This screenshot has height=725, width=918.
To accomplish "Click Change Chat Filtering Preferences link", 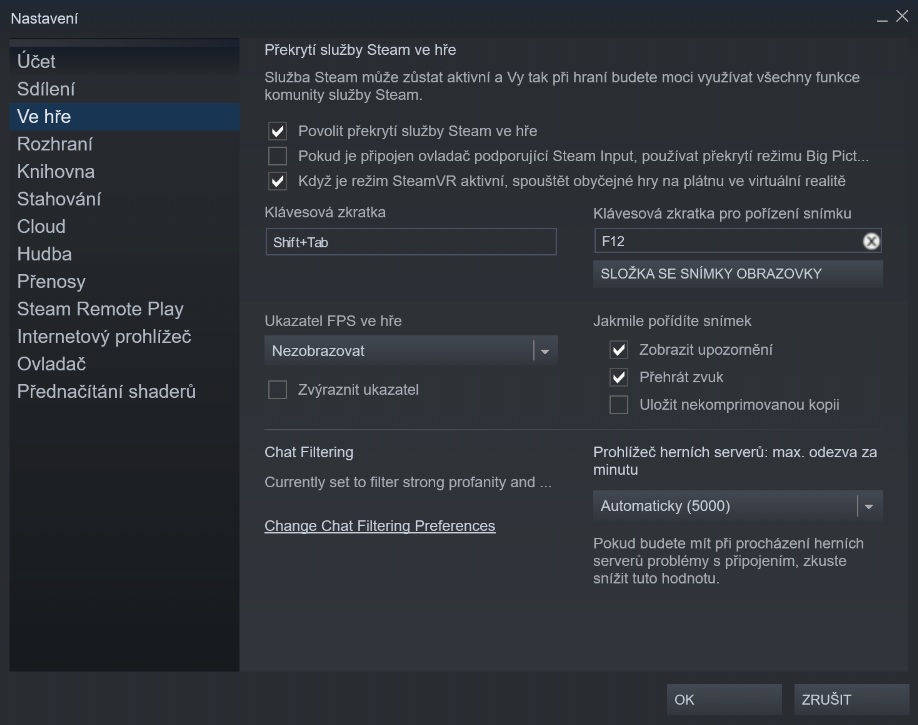I will click(379, 525).
